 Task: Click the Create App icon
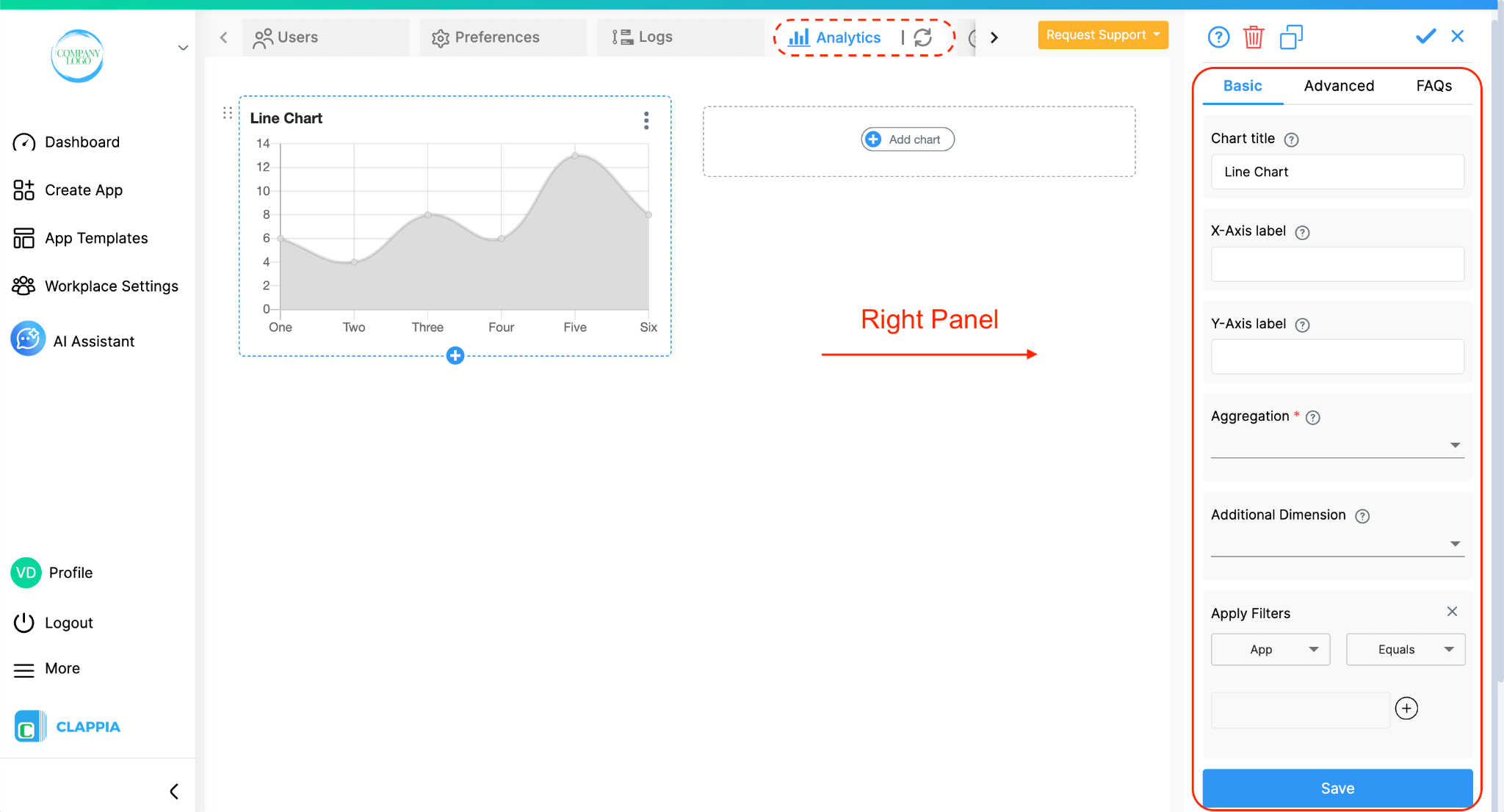(x=23, y=189)
